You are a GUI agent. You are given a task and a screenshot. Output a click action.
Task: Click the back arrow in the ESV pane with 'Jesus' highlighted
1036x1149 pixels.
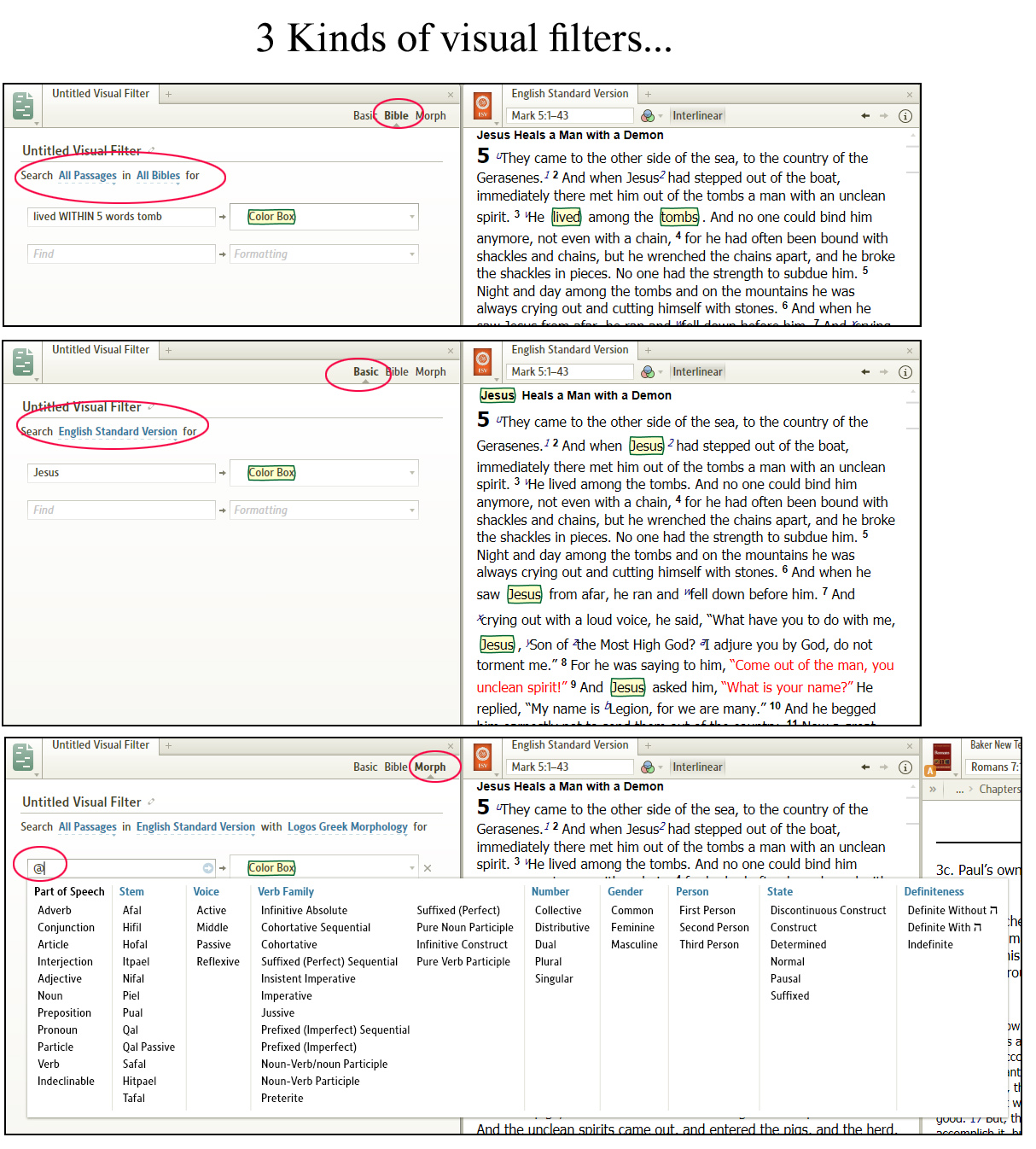[x=865, y=372]
